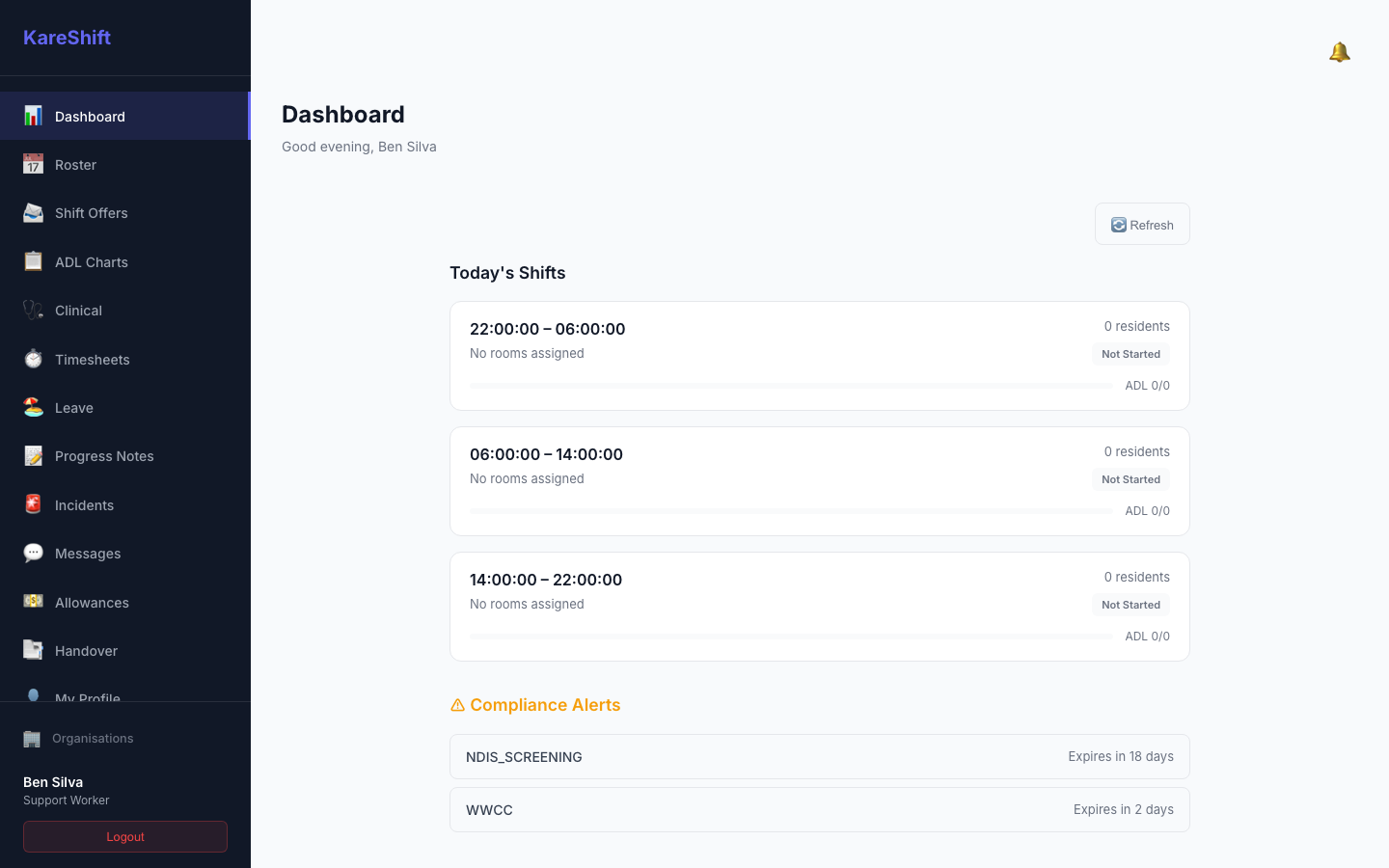Viewport: 1389px width, 868px height.
Task: Click the Organisations building icon
Action: point(32,739)
